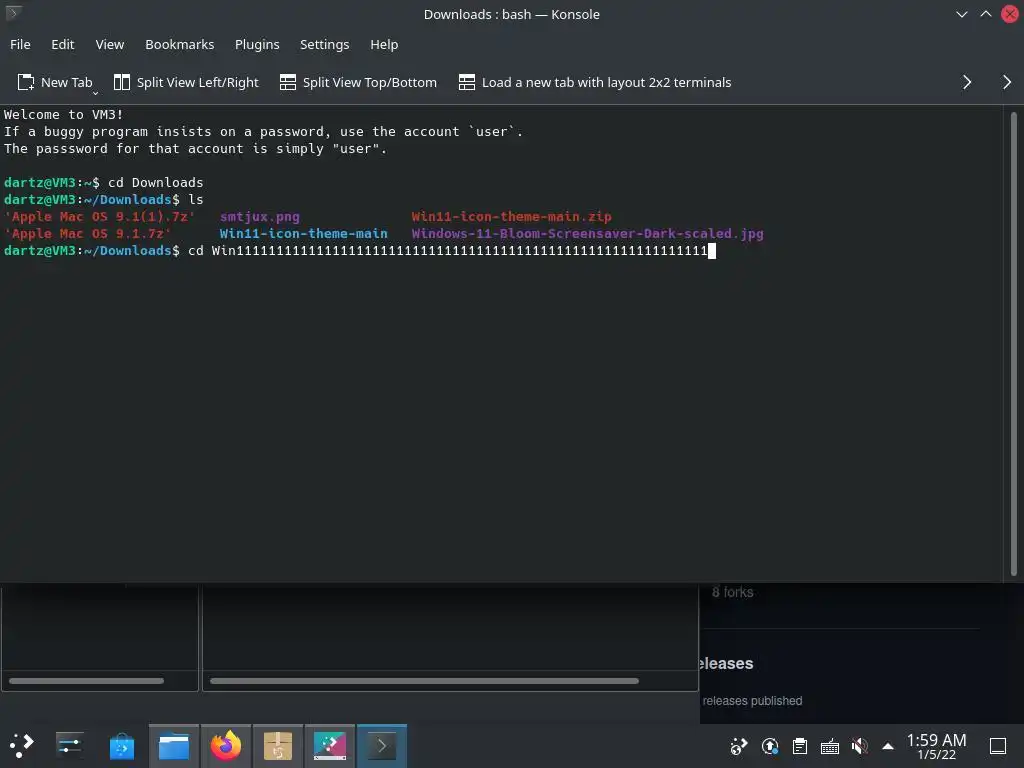This screenshot has width=1024, height=768.
Task: Click 'Windows-11-Bloom-Screensaver-Dark-scaled.jpg' filename
Action: tap(587, 234)
